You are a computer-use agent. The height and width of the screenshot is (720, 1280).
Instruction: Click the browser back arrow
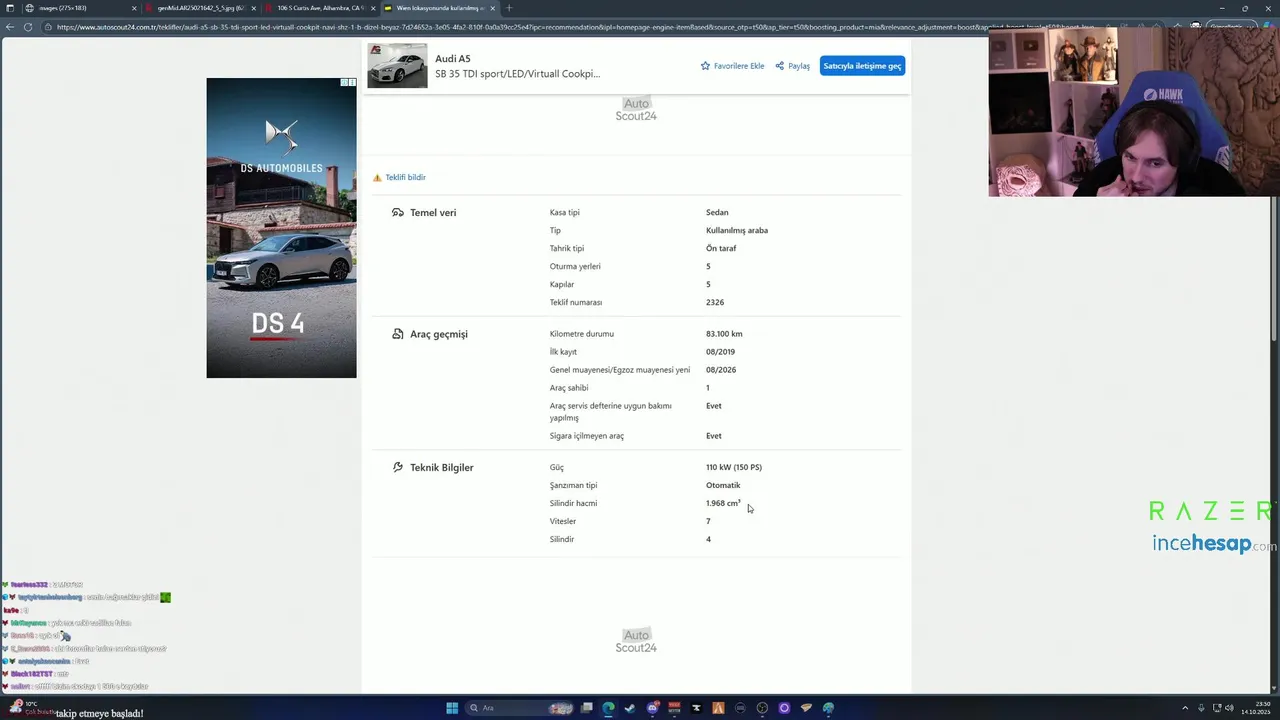[10, 27]
